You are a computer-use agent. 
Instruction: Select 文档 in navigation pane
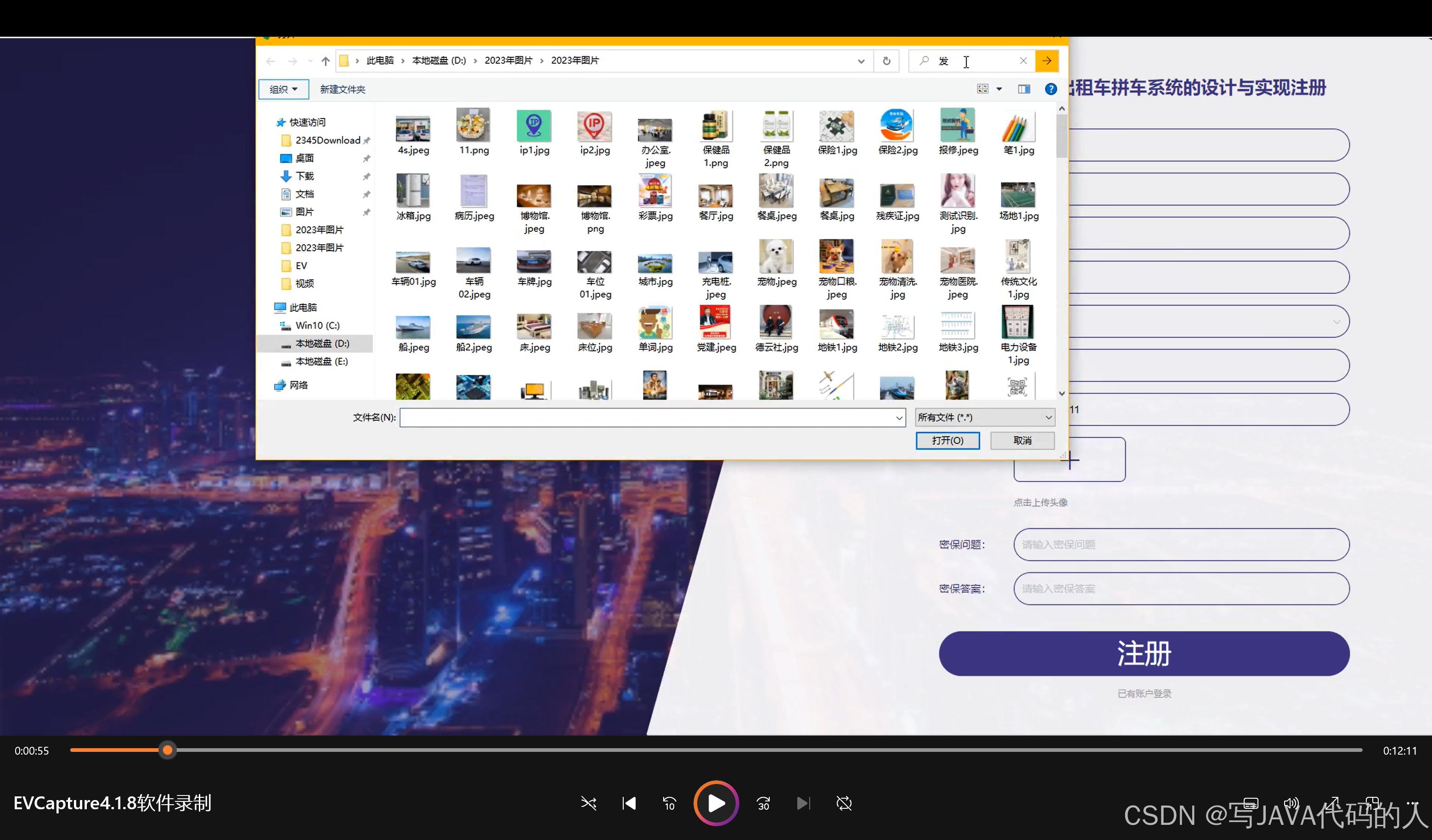click(x=304, y=194)
